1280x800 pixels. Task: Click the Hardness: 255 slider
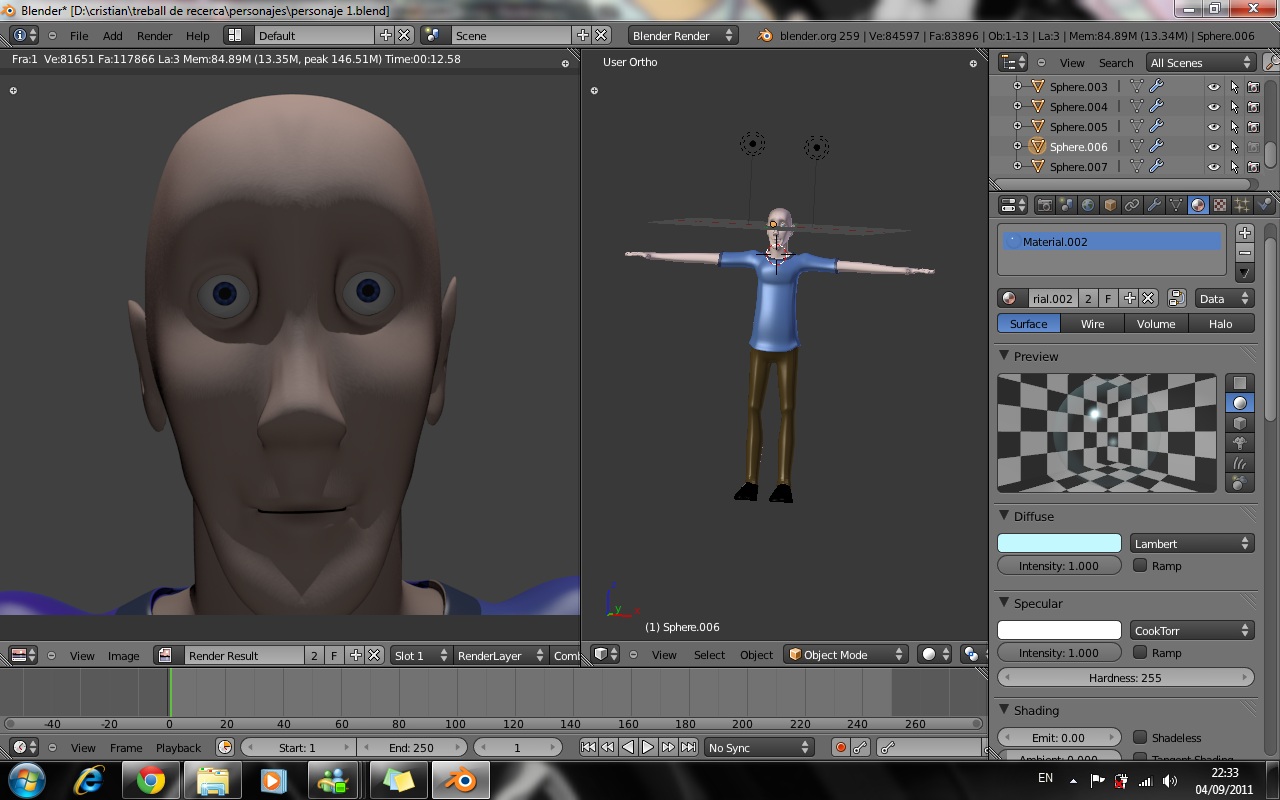pos(1126,677)
